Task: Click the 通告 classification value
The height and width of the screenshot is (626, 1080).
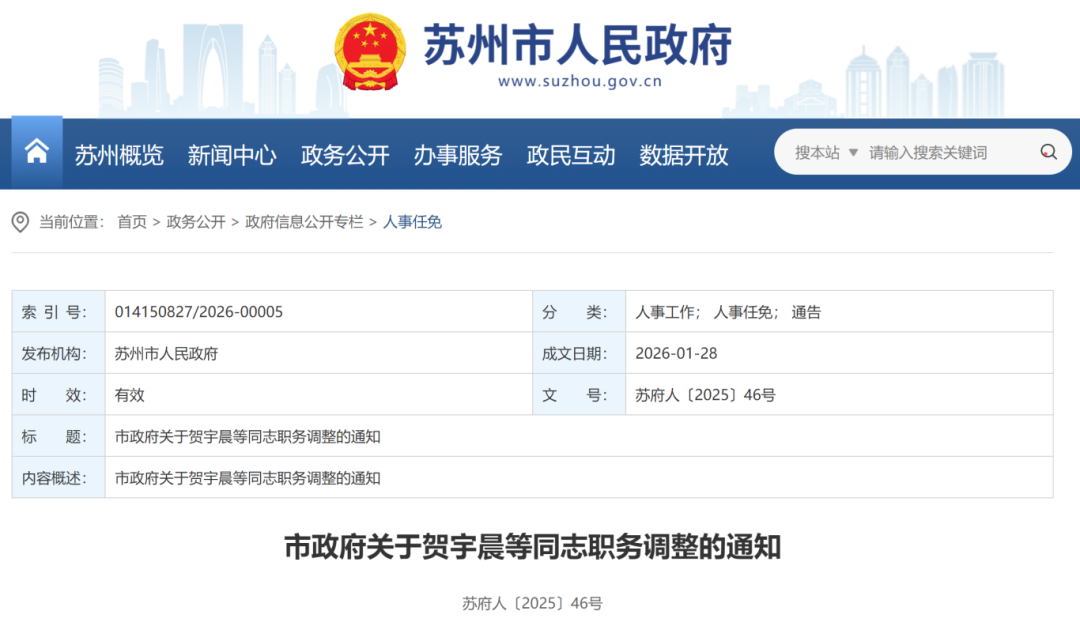Action: pyautogui.click(x=806, y=312)
